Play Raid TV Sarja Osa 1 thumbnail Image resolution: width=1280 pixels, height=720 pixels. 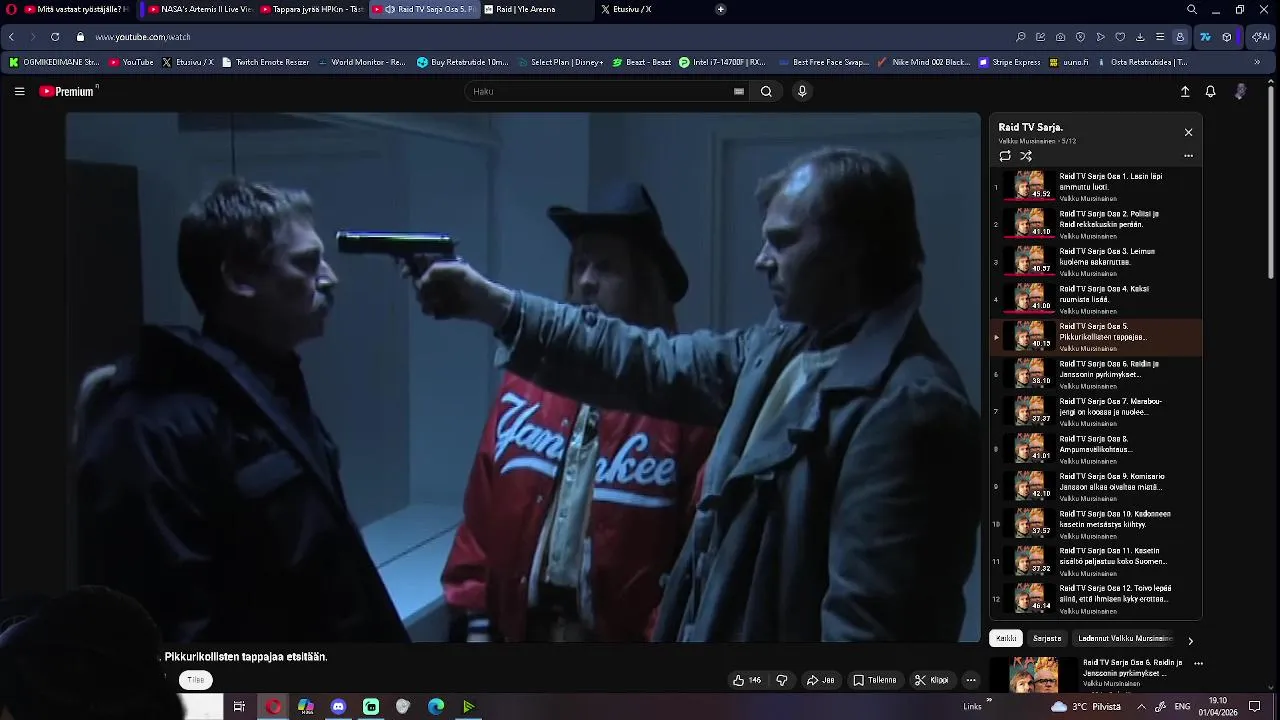[1029, 185]
